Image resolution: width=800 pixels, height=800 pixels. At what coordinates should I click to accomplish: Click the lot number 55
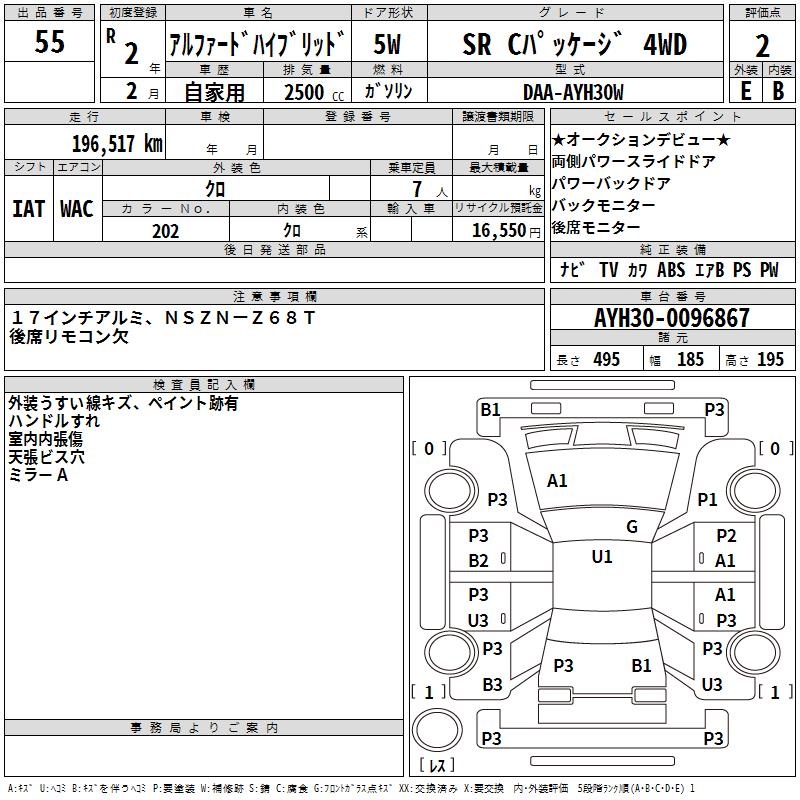[50, 42]
